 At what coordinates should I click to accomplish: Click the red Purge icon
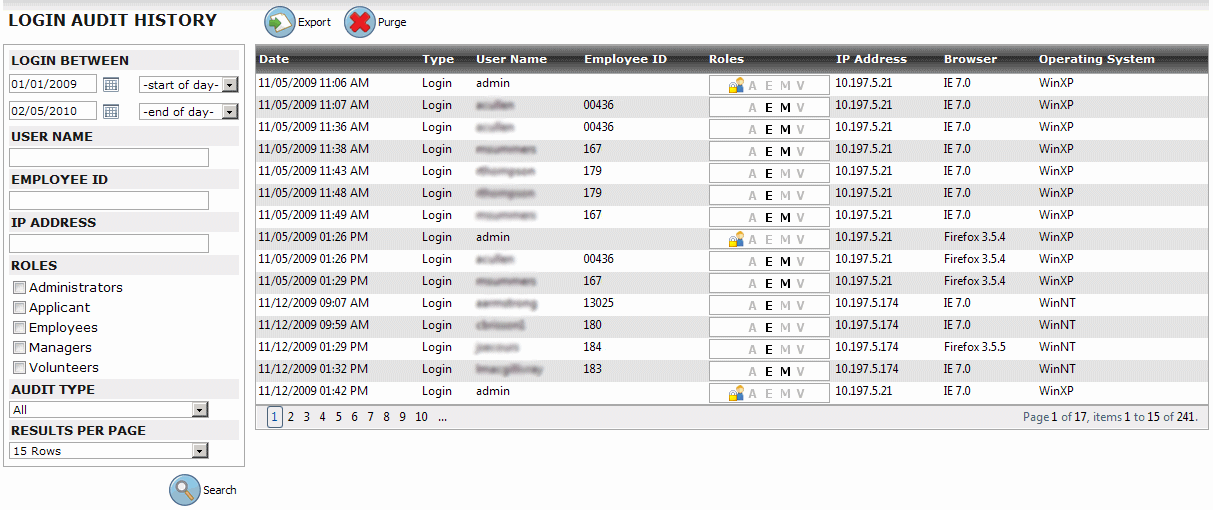pos(360,22)
